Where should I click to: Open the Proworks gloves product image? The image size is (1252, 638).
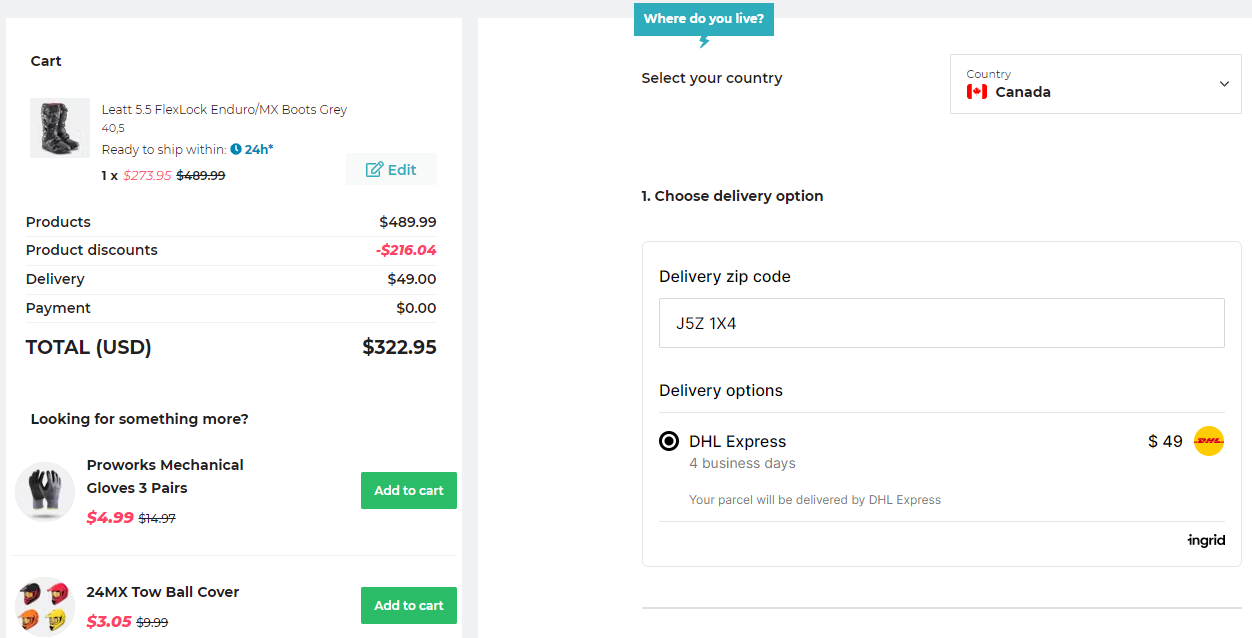click(45, 492)
